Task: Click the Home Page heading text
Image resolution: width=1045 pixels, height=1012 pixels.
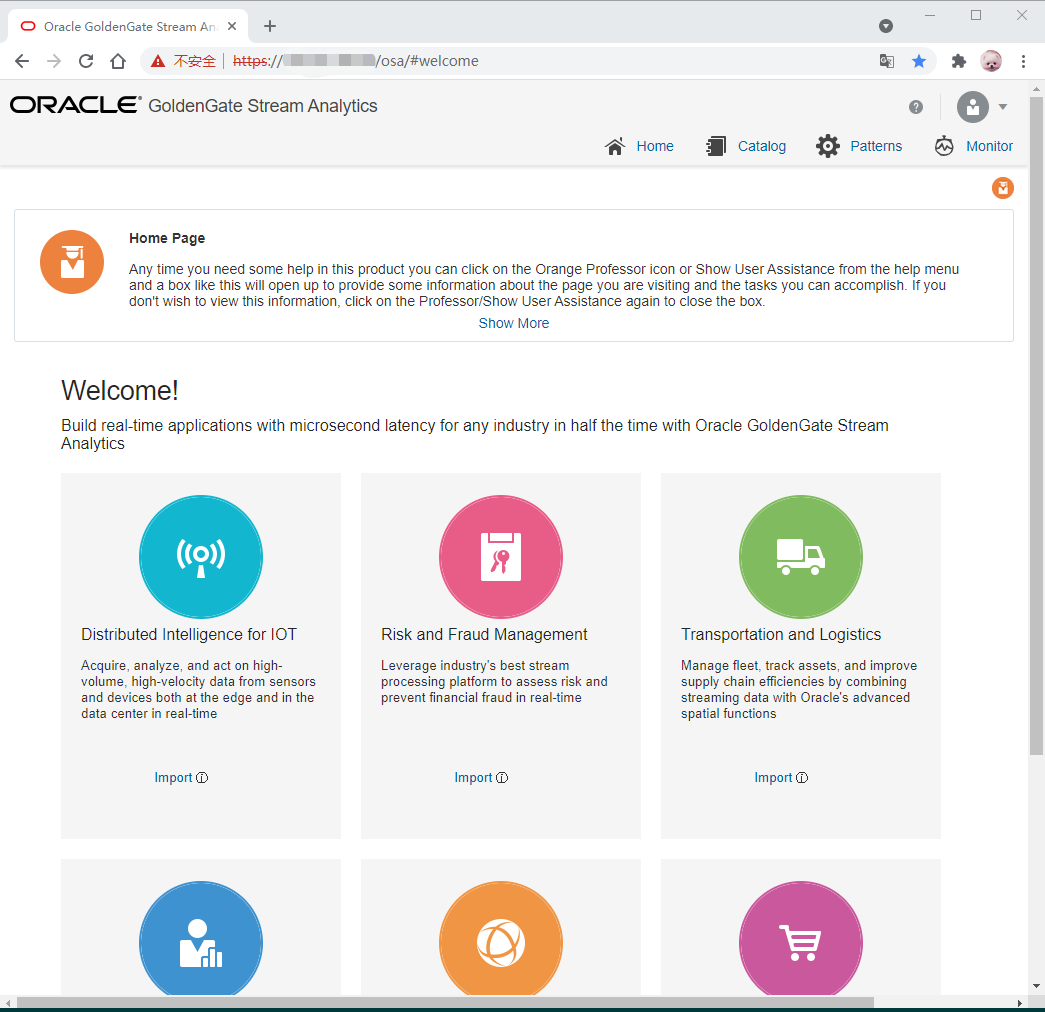Action: 167,238
